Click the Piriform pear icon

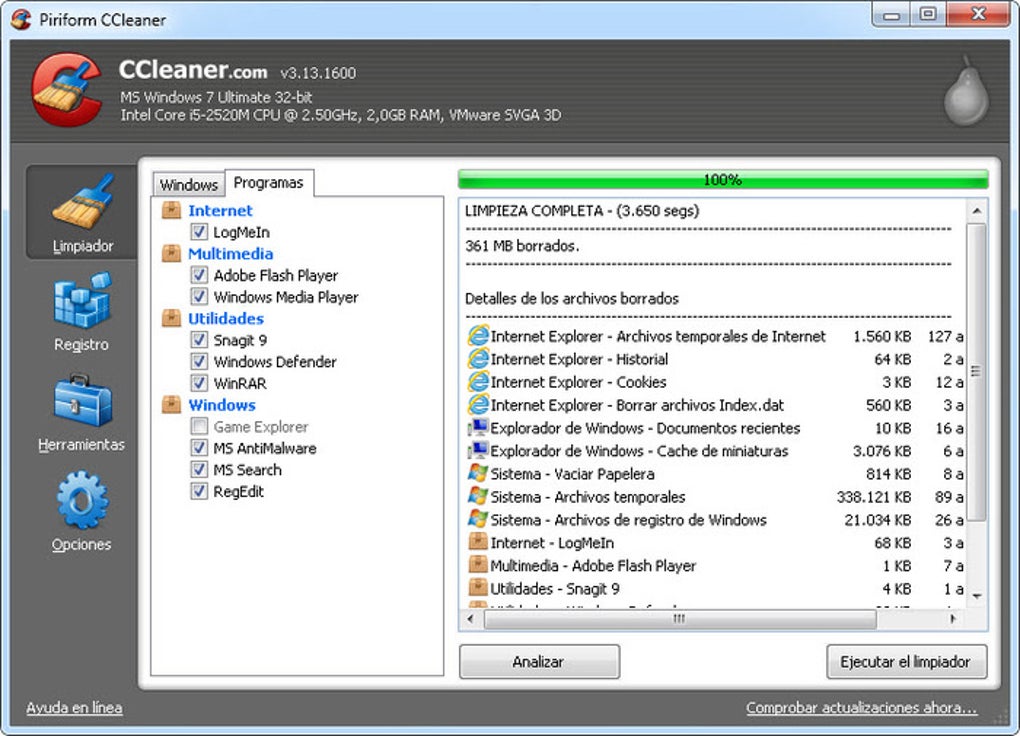point(967,91)
